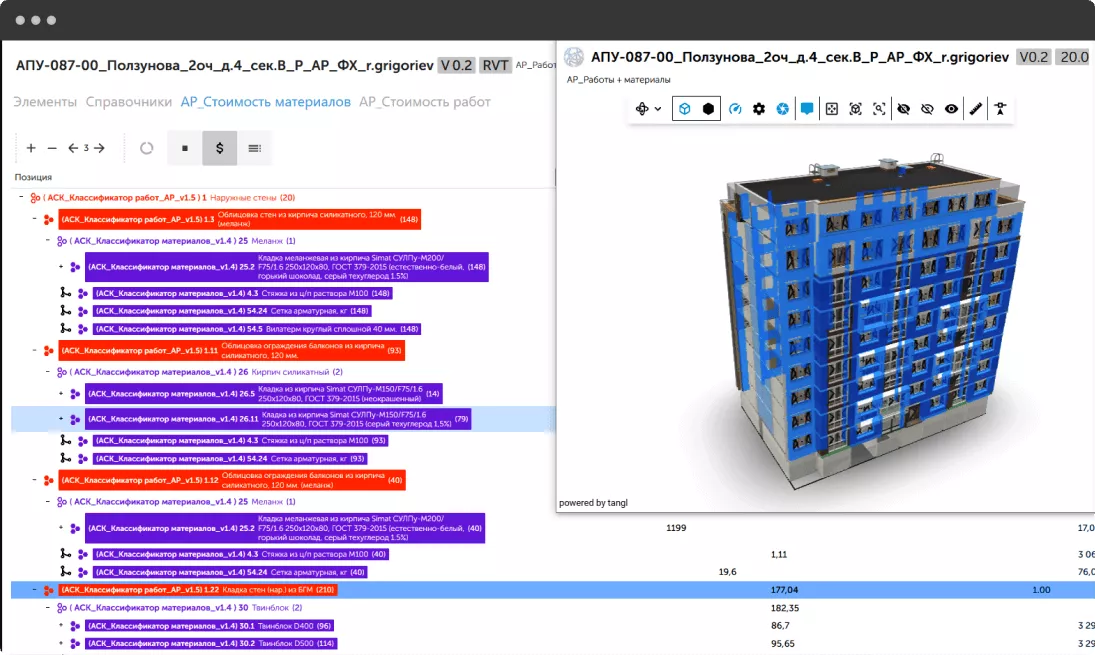Click the plus expand-all button
Screen dimensions: 1095x655
click(31, 148)
